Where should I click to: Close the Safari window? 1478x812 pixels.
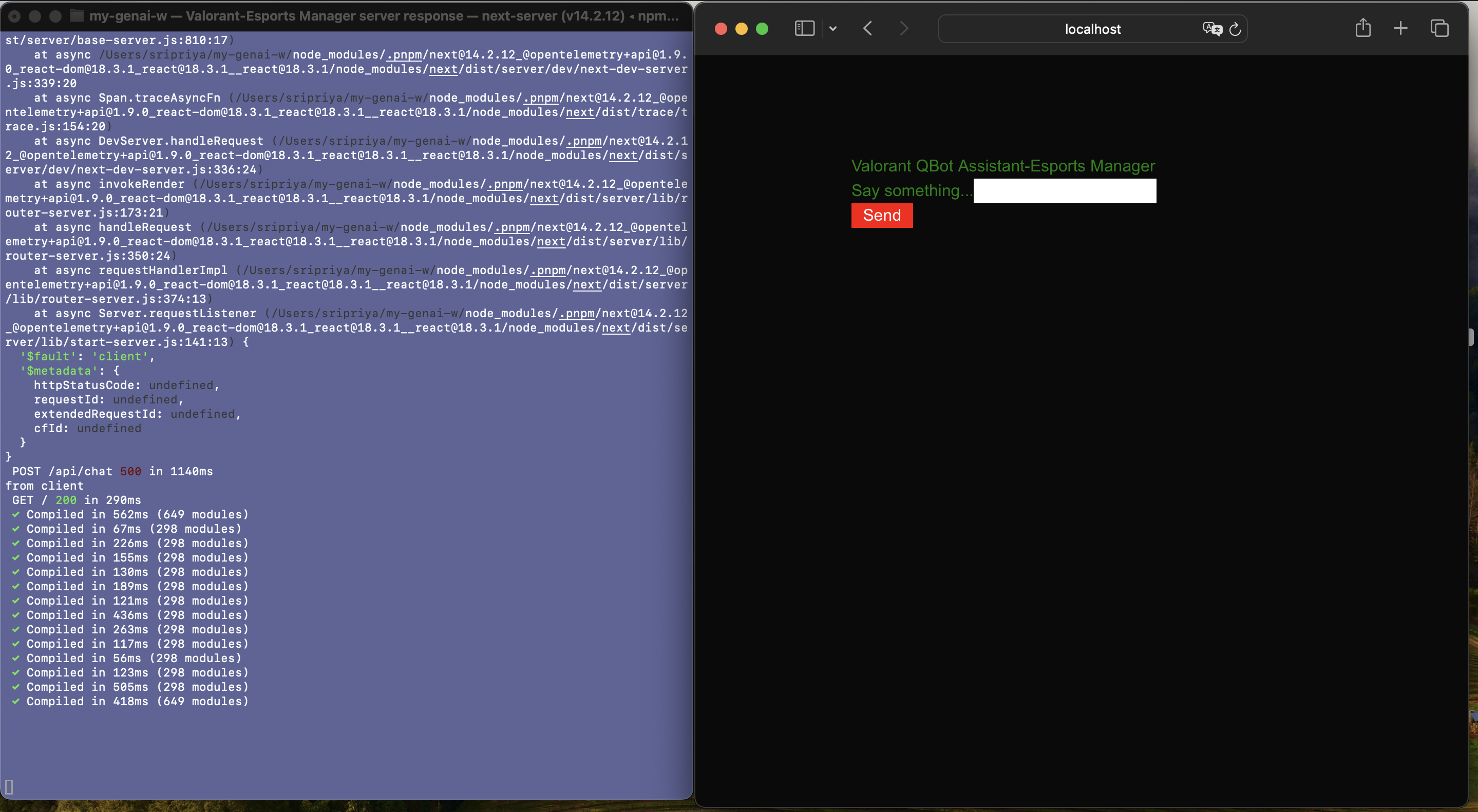[x=721, y=29]
